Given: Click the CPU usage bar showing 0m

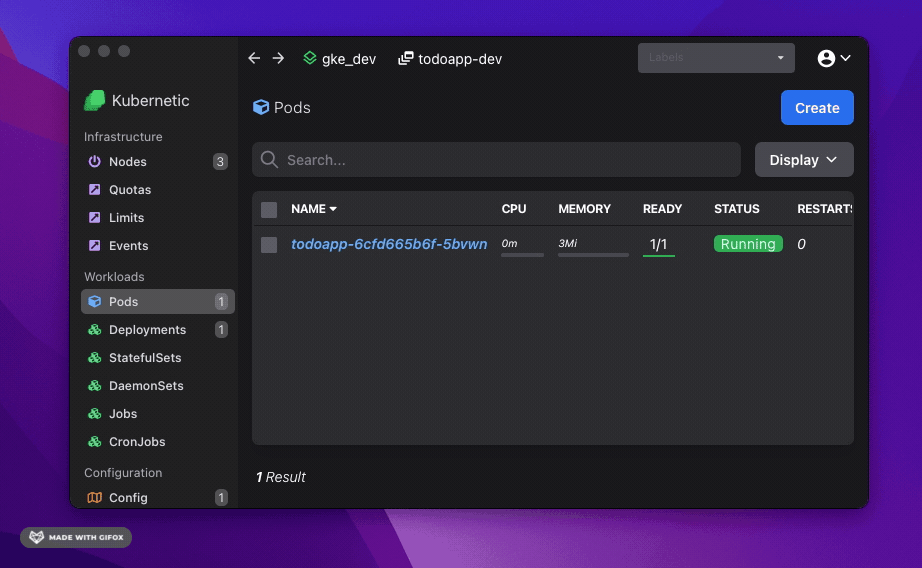Looking at the screenshot, I should coord(522,255).
